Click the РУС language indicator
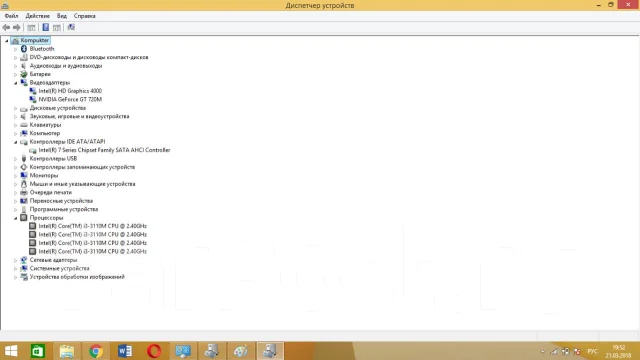This screenshot has width=640, height=360. (593, 351)
